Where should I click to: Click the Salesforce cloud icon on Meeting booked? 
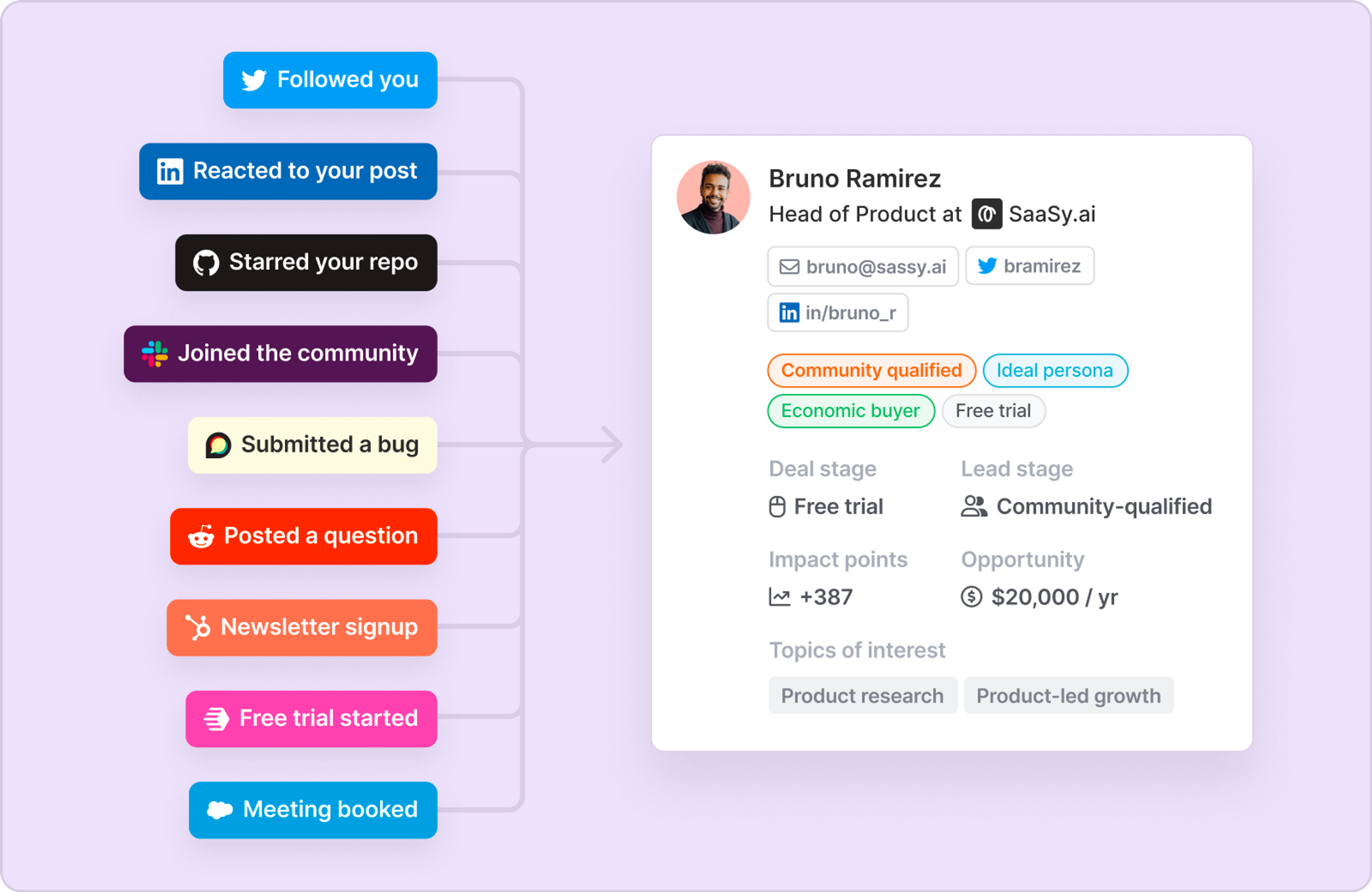220,810
